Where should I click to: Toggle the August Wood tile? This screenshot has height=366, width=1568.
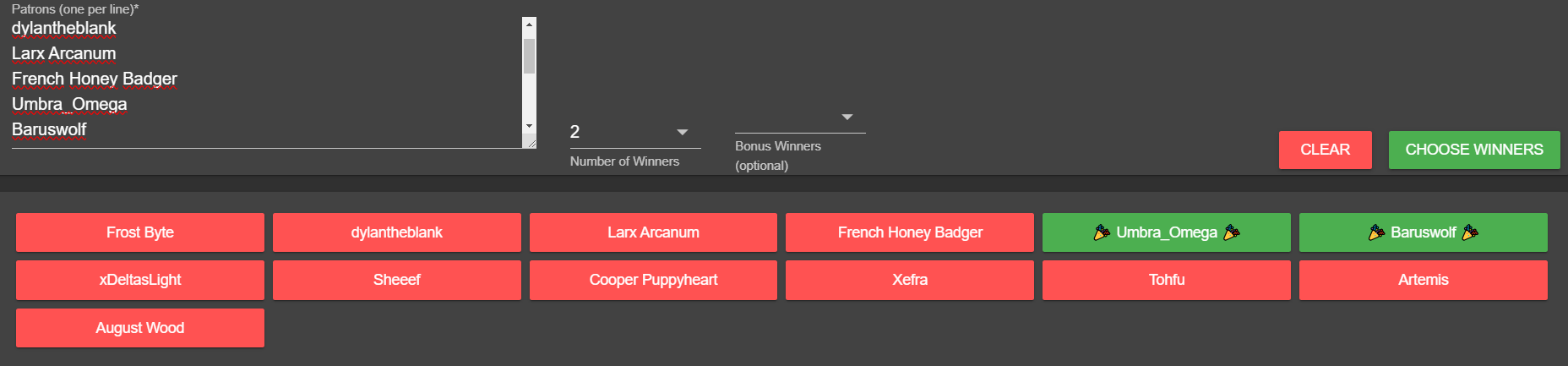[140, 328]
